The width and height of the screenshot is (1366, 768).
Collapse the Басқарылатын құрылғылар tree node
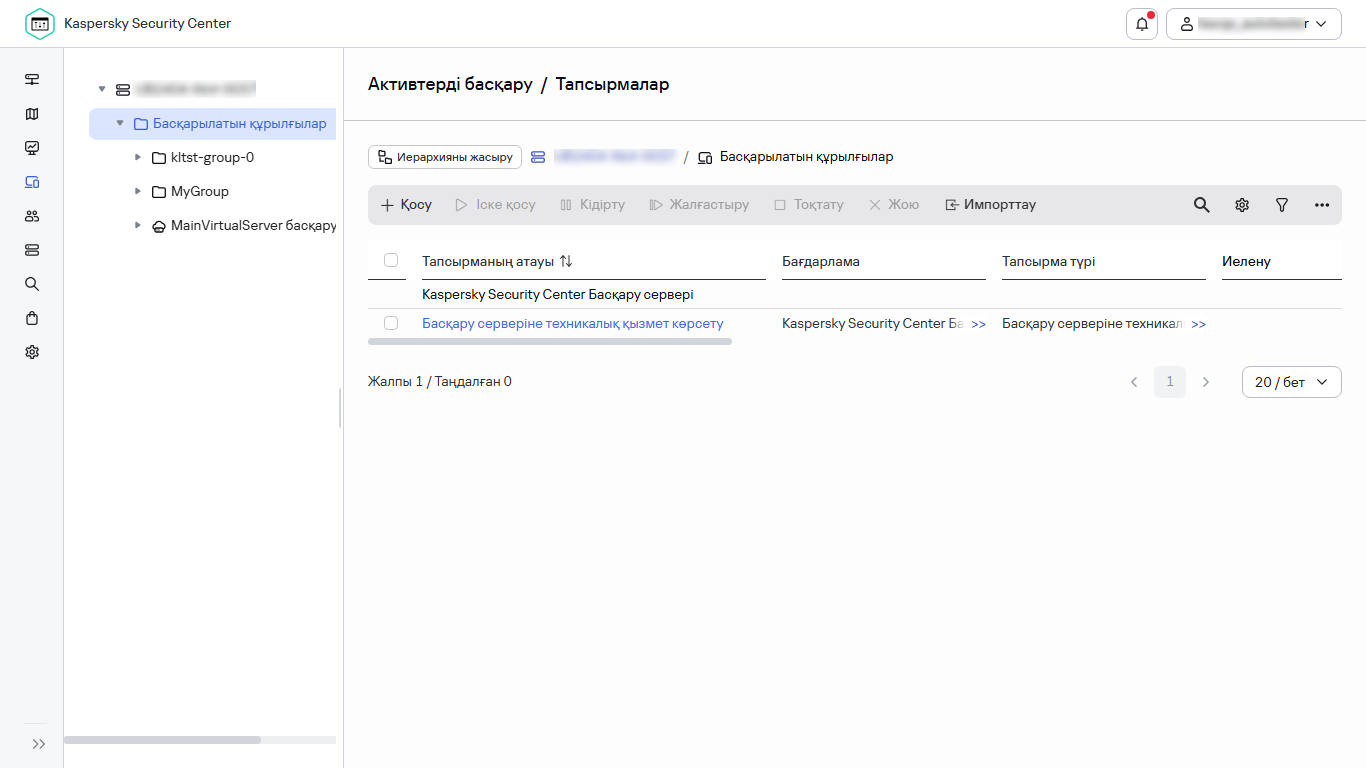(x=120, y=123)
